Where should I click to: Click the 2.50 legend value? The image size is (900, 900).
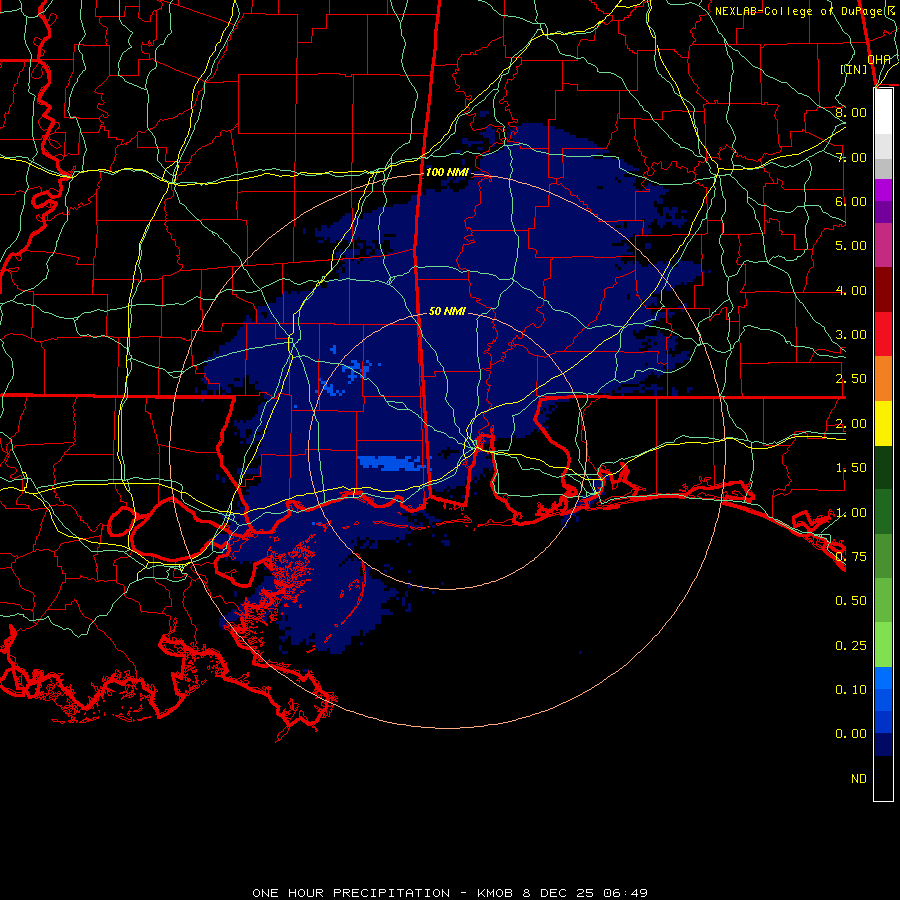click(x=851, y=379)
